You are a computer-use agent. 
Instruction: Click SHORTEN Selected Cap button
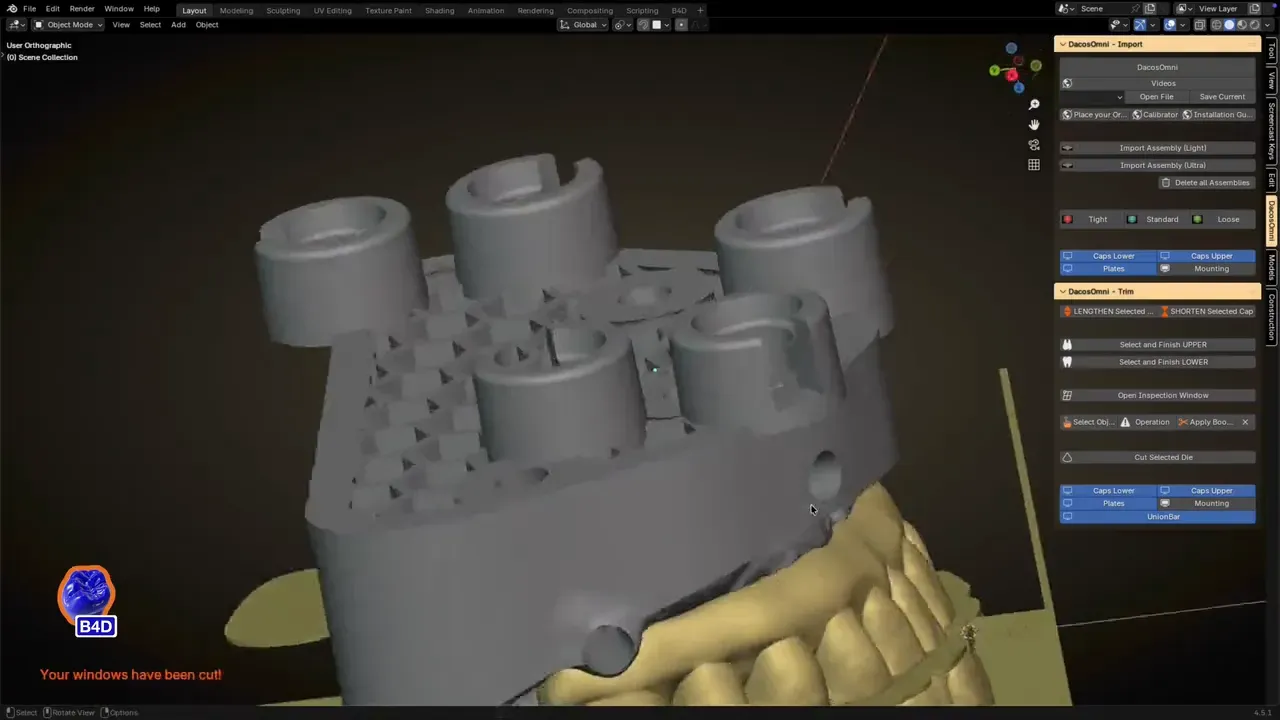click(1206, 311)
